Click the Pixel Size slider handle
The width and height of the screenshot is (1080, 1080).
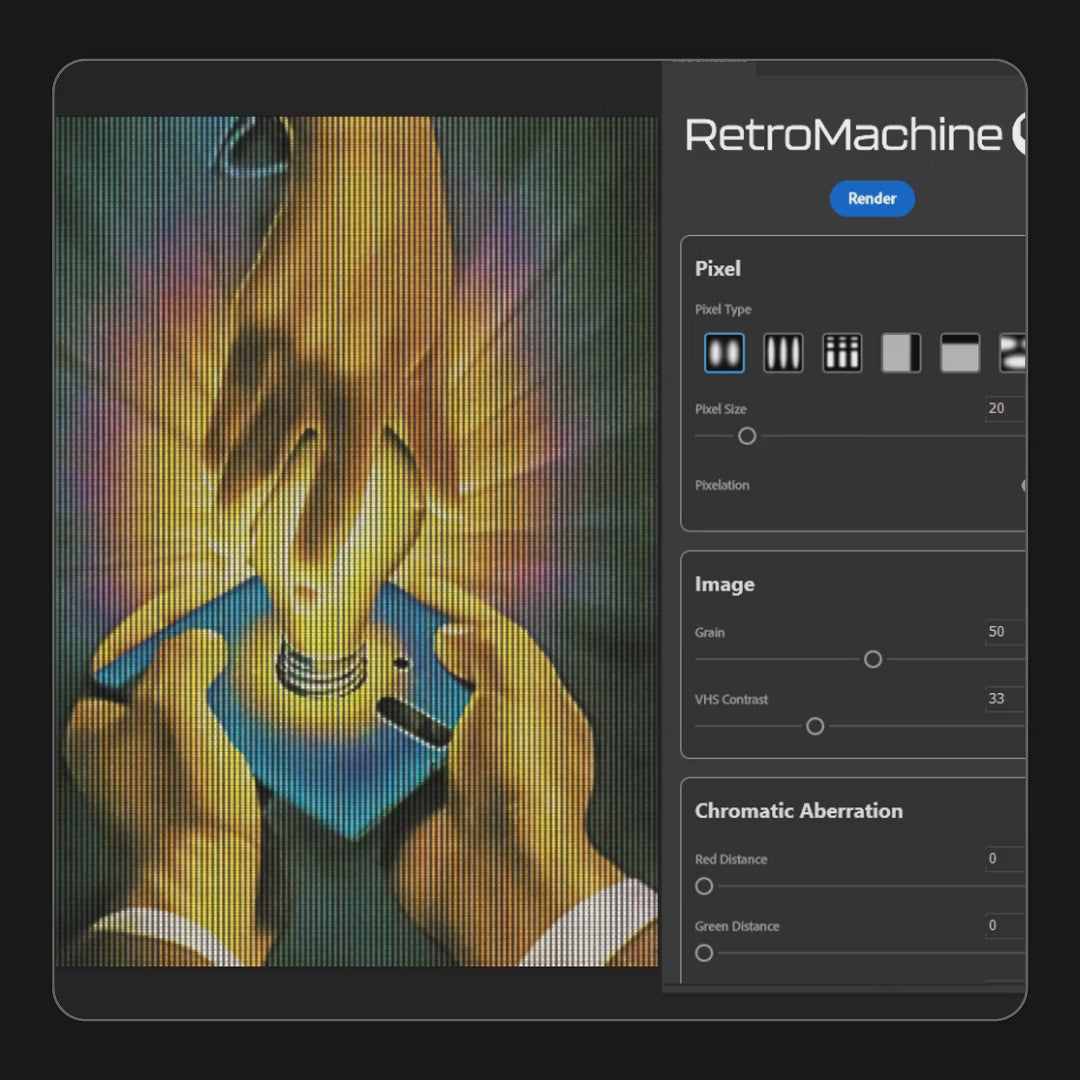pyautogui.click(x=747, y=436)
